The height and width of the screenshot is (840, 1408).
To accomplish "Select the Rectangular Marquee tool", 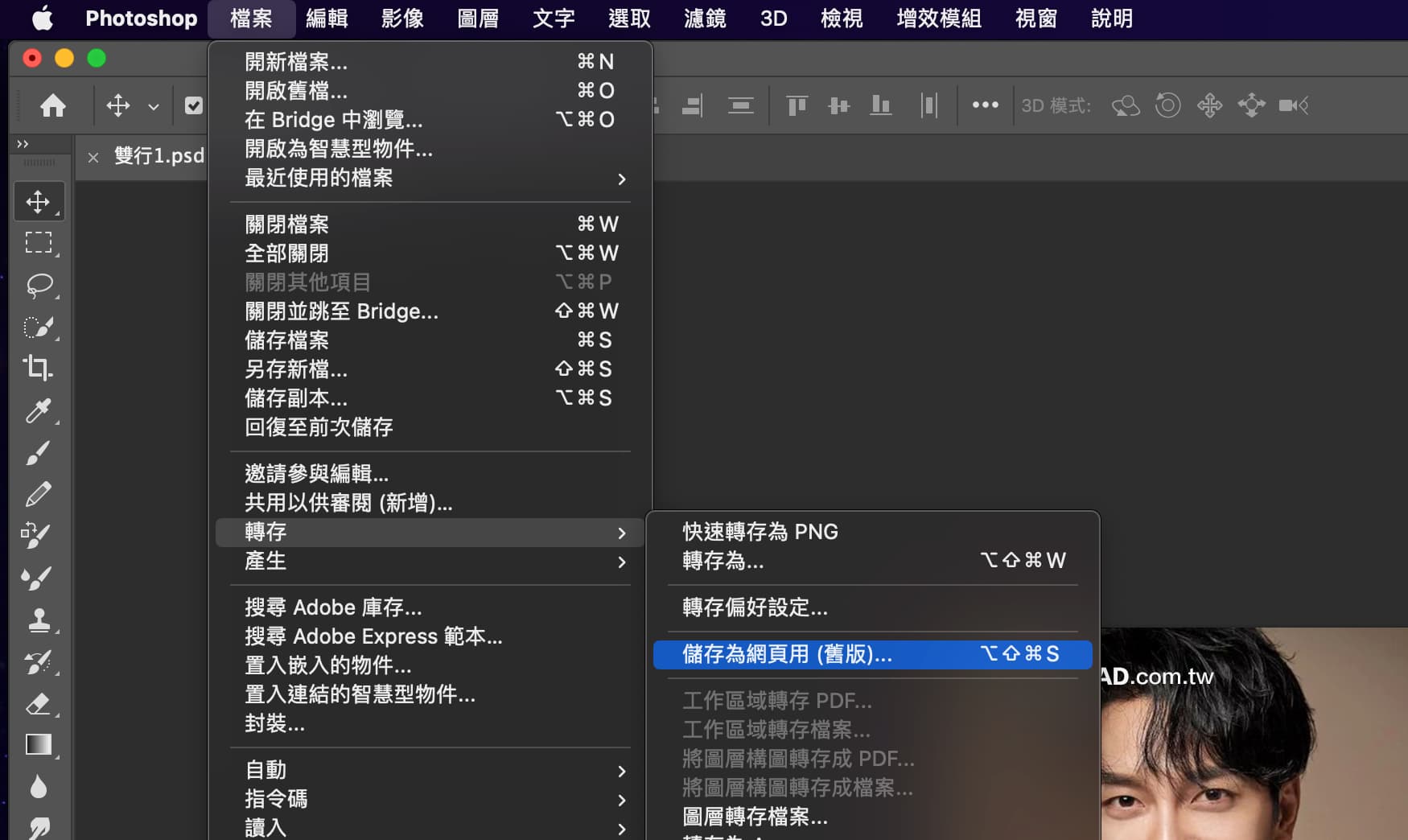I will [38, 243].
